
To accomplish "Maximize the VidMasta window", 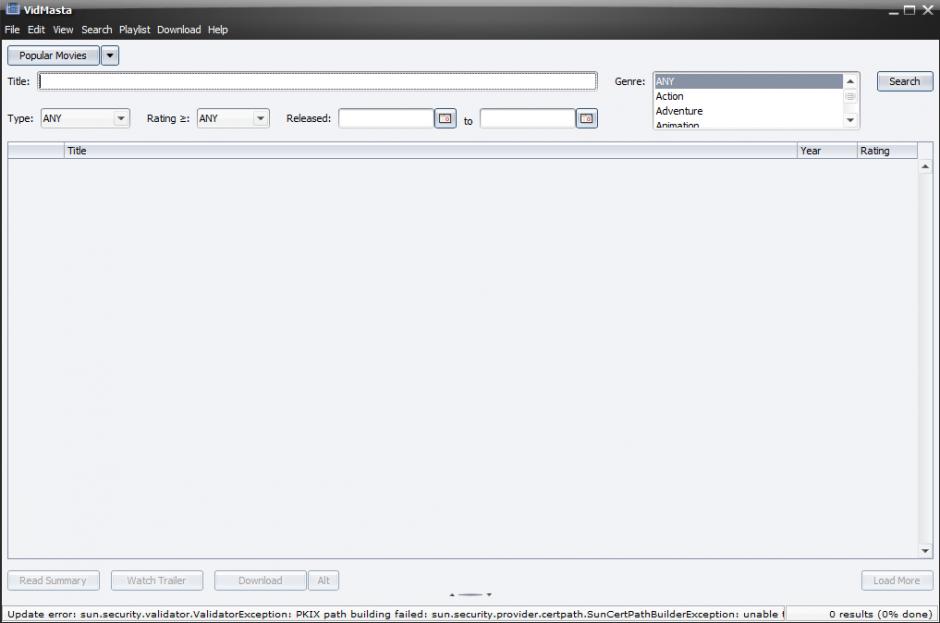I will 909,10.
